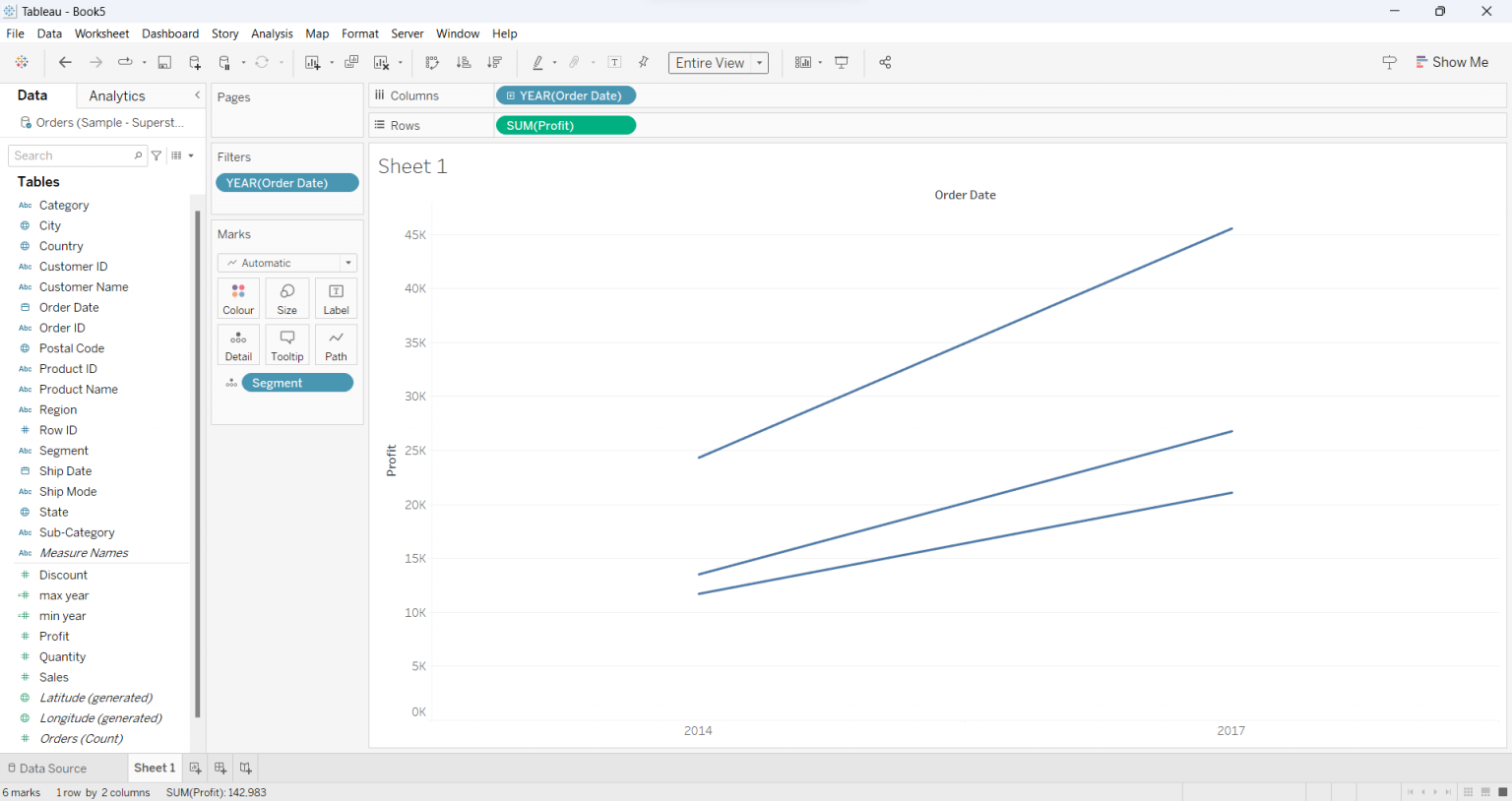Switch to the Analytics pane

point(115,95)
